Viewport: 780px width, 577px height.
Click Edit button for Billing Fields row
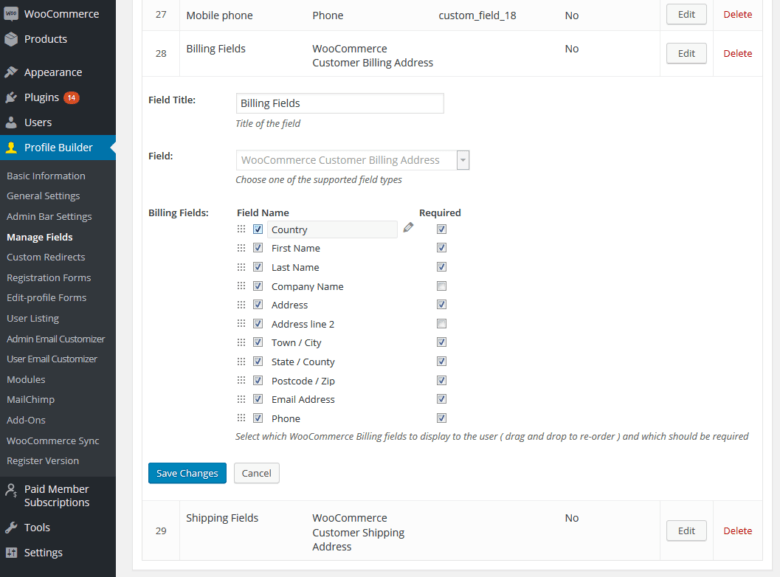point(686,53)
